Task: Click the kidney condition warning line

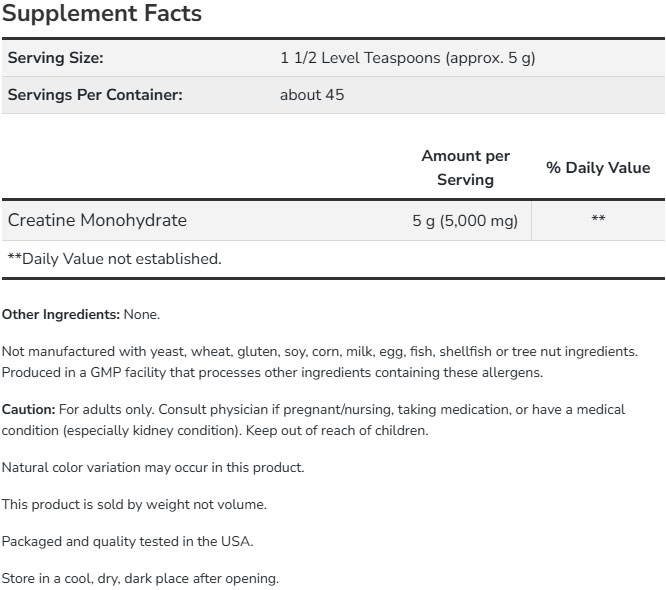Action: (x=215, y=431)
